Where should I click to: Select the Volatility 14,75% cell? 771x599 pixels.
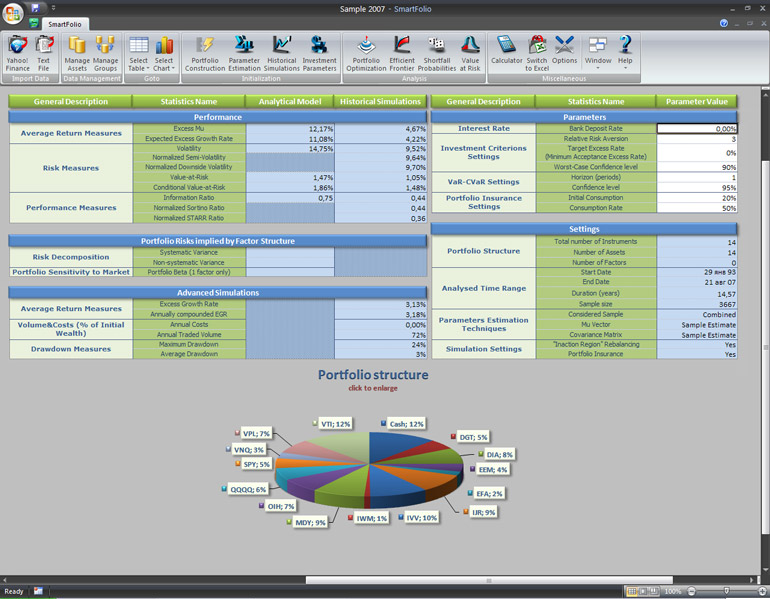[x=290, y=149]
